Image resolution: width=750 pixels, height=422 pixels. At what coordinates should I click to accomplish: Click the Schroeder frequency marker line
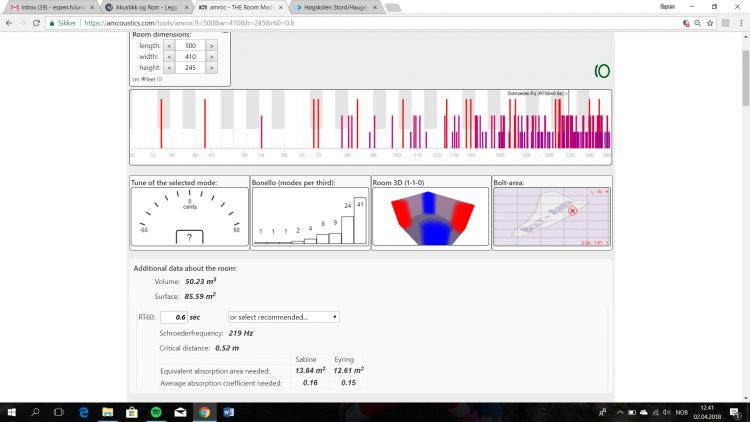click(568, 120)
